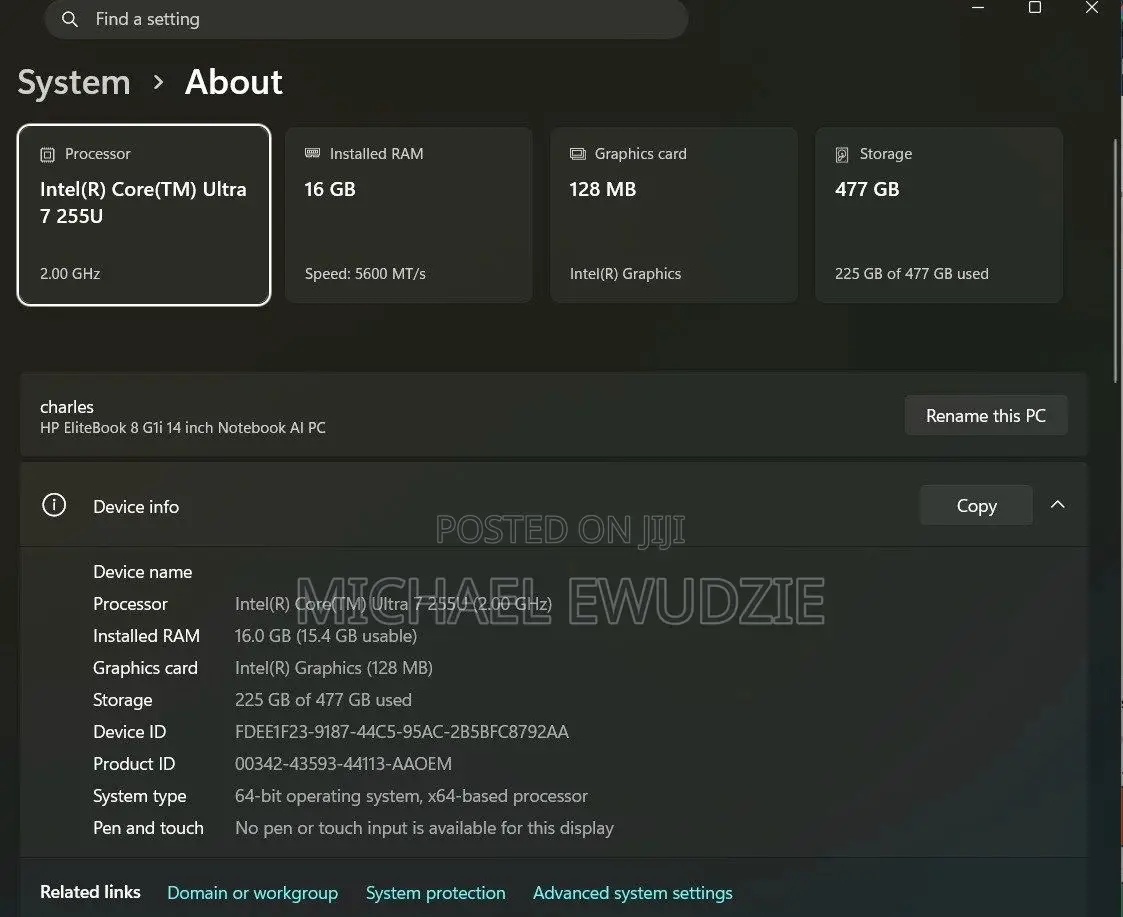This screenshot has height=917, width=1123.
Task: Click the processor chip icon
Action: click(x=47, y=154)
